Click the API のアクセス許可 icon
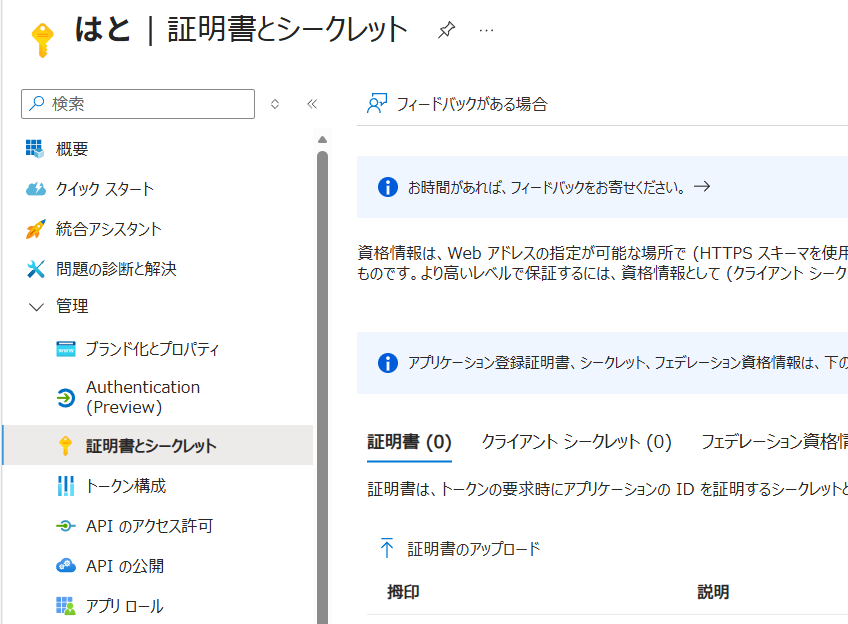This screenshot has width=848, height=624. tap(66, 526)
